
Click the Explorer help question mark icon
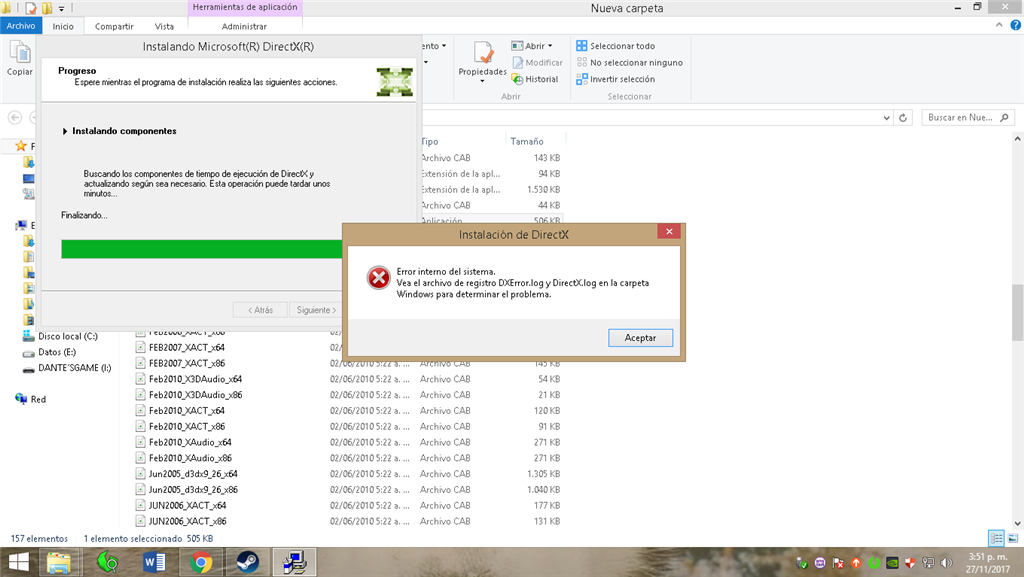pyautogui.click(x=1016, y=25)
